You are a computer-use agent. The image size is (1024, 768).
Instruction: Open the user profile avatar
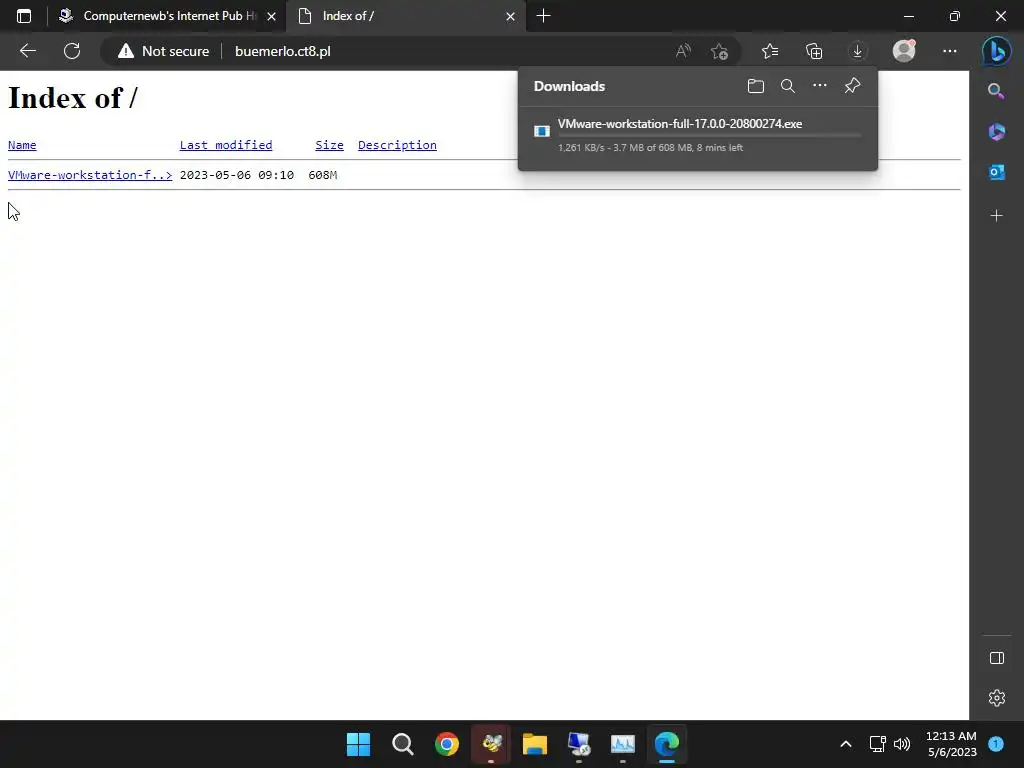[x=904, y=51]
